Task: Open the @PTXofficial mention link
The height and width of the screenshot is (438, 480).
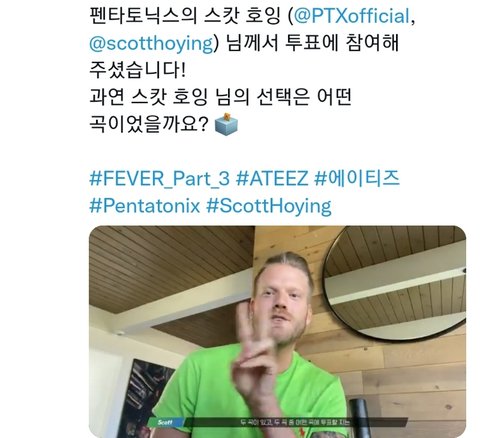Action: coord(351,16)
